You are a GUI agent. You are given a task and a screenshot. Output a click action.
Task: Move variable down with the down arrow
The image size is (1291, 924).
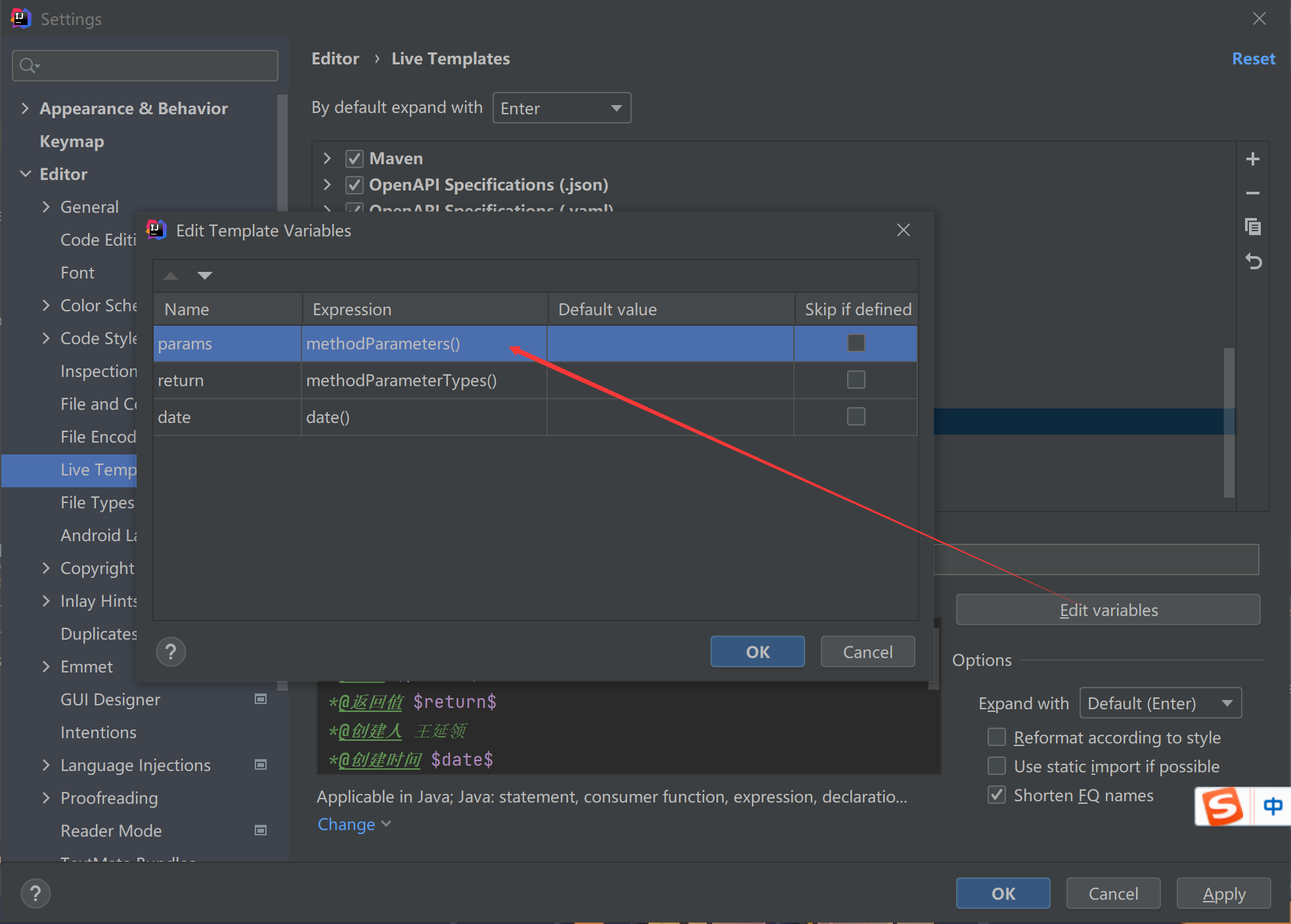[x=205, y=275]
